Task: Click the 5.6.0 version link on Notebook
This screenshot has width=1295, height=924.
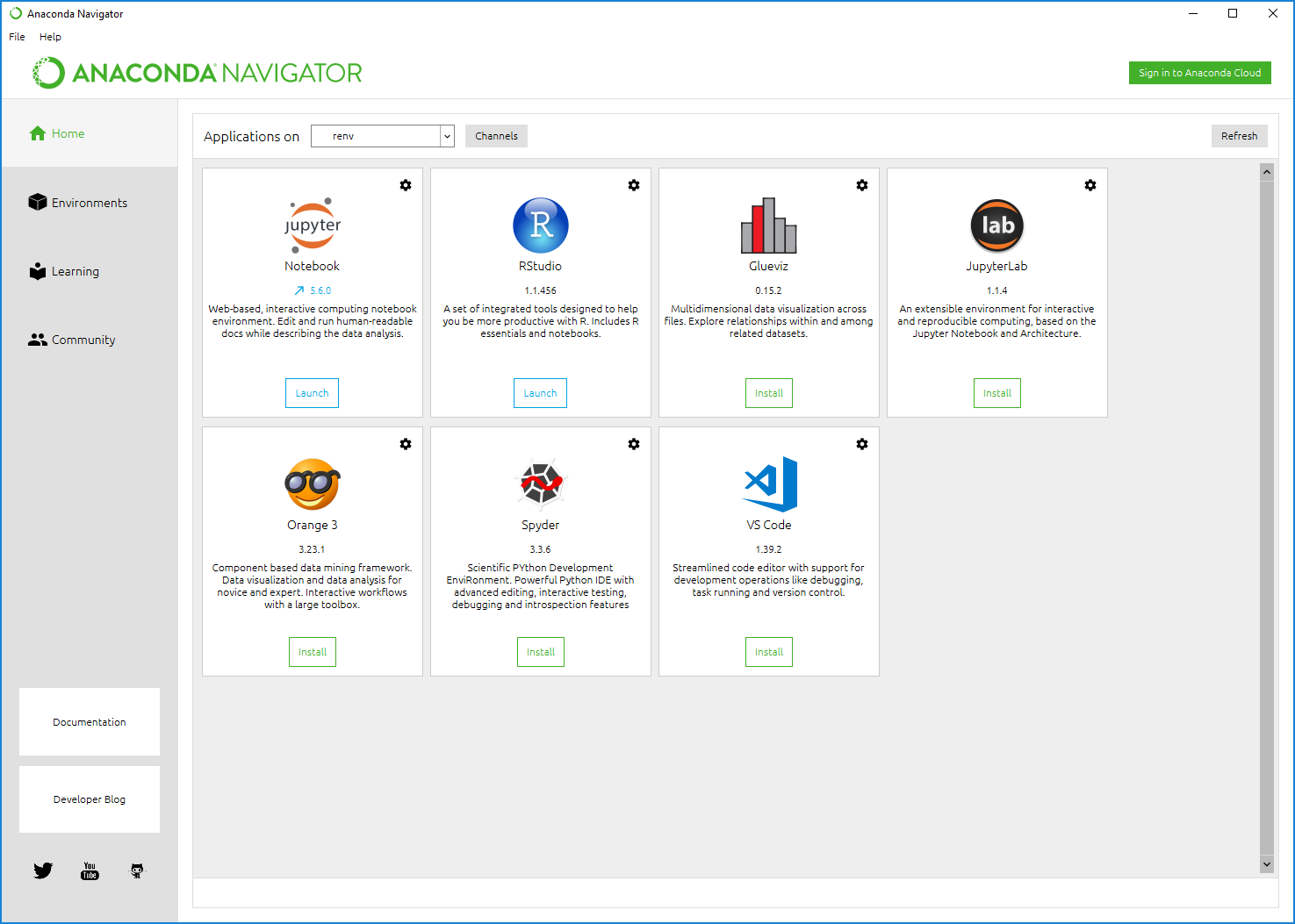Action: (x=320, y=290)
